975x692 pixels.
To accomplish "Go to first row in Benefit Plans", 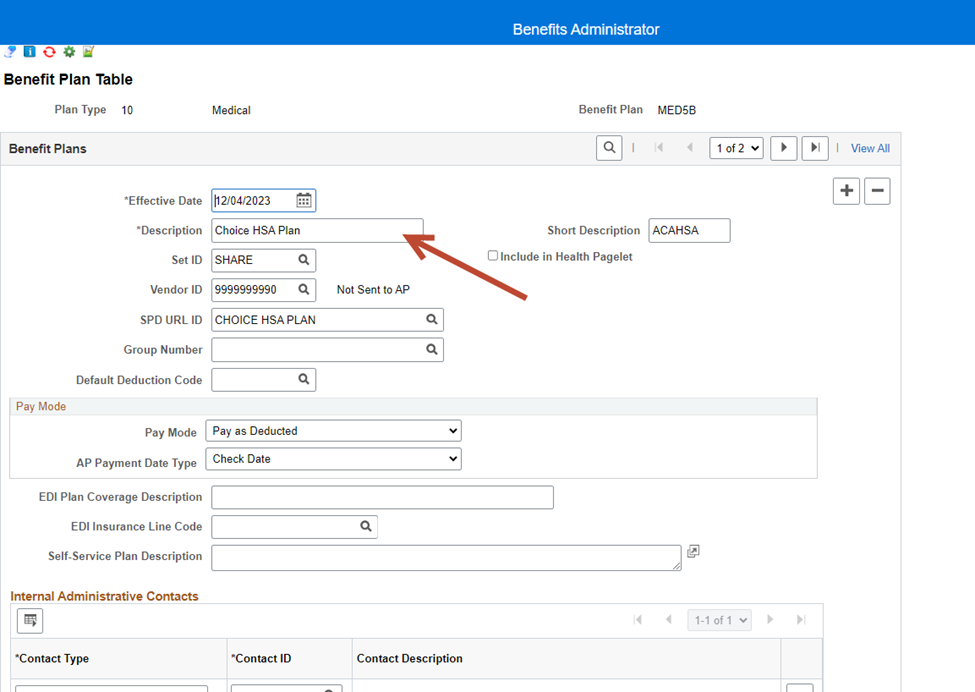I will tap(659, 148).
